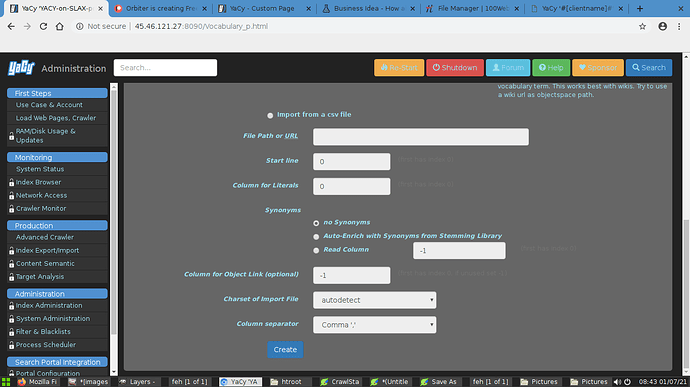
Task: Click the File Path or URL input field
Action: point(421,137)
